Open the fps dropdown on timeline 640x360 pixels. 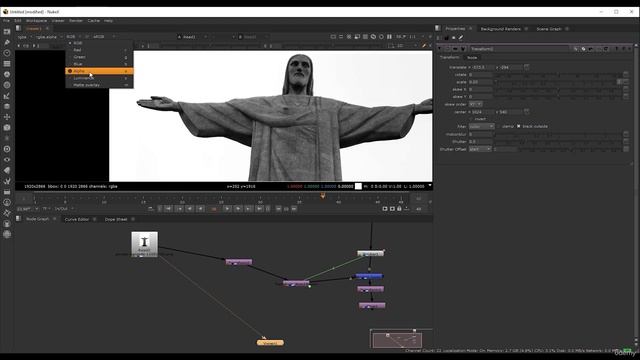[28, 209]
